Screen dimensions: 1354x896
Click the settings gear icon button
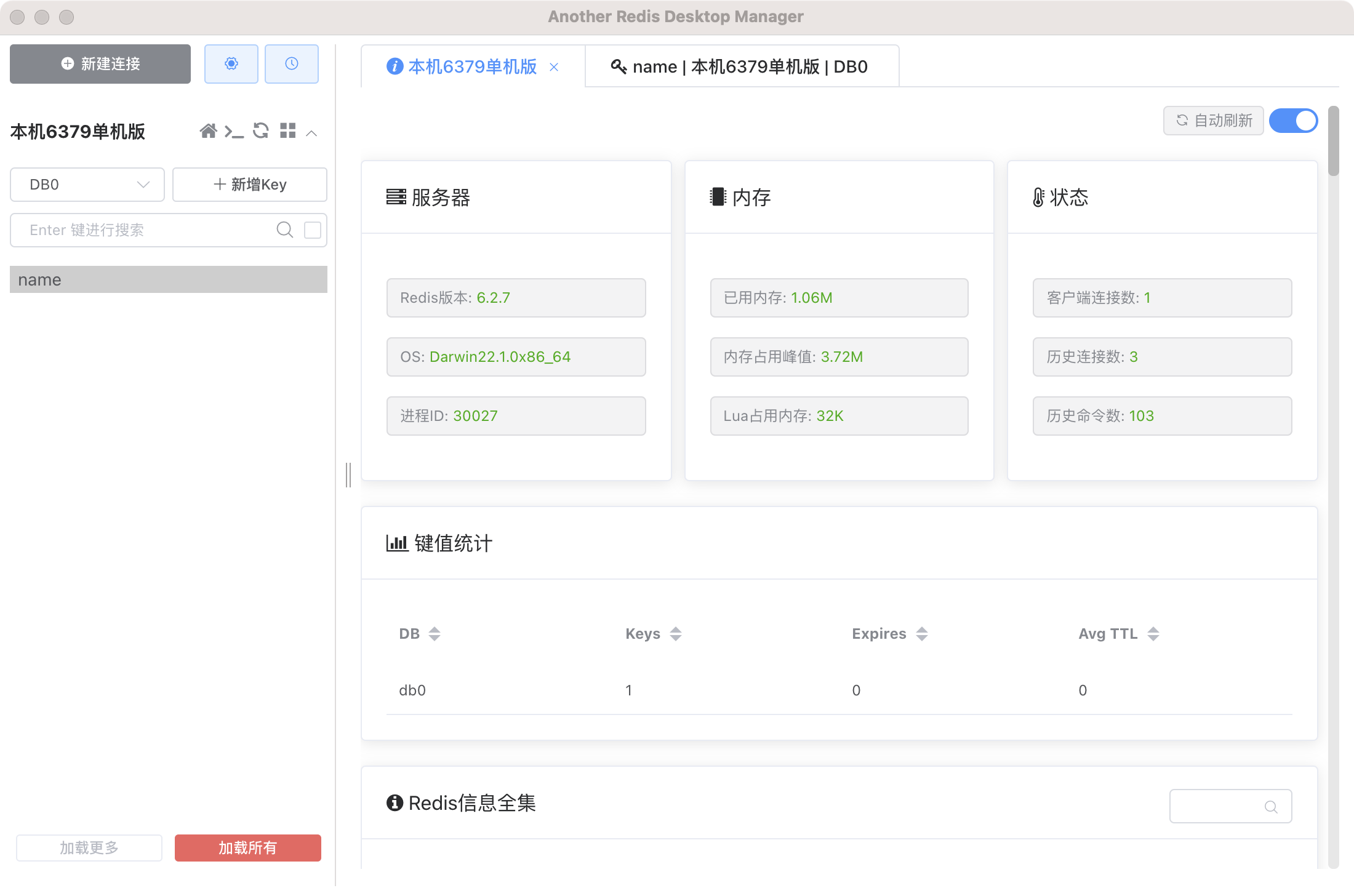coord(231,63)
